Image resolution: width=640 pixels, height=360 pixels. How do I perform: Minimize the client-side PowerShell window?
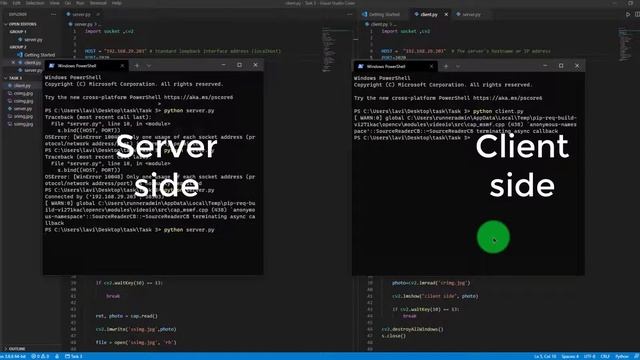[x=545, y=65]
